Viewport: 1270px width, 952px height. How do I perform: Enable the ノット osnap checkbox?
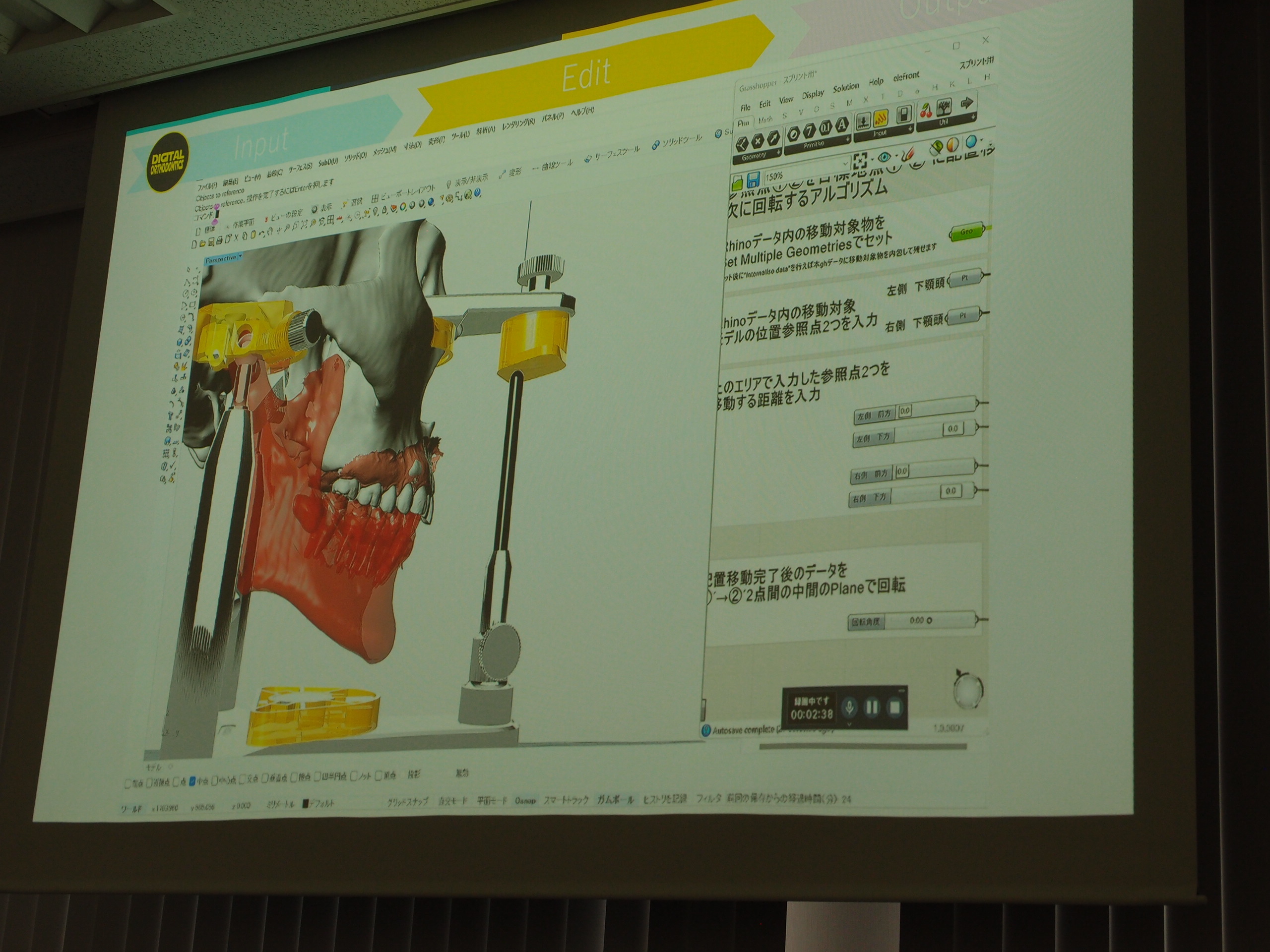(354, 777)
